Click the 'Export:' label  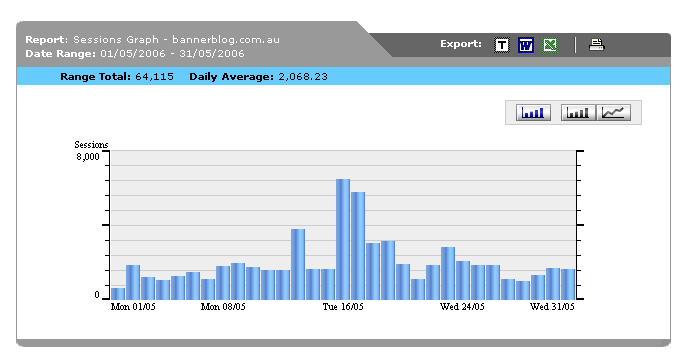461,44
